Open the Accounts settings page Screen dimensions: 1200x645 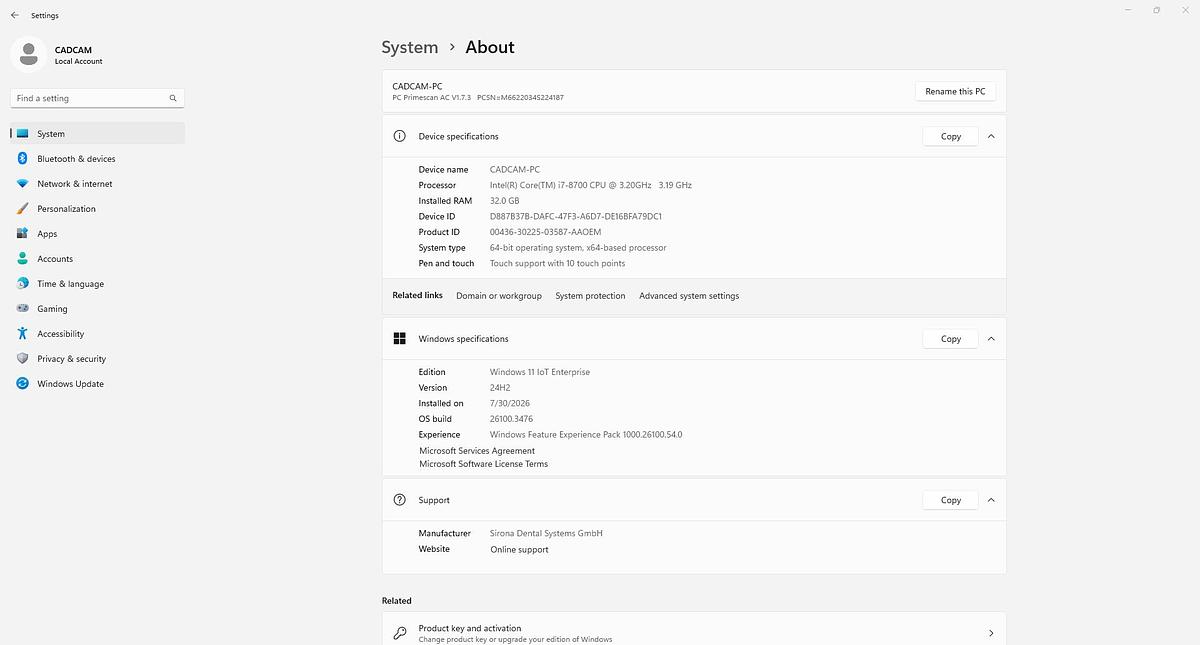click(x=98, y=259)
